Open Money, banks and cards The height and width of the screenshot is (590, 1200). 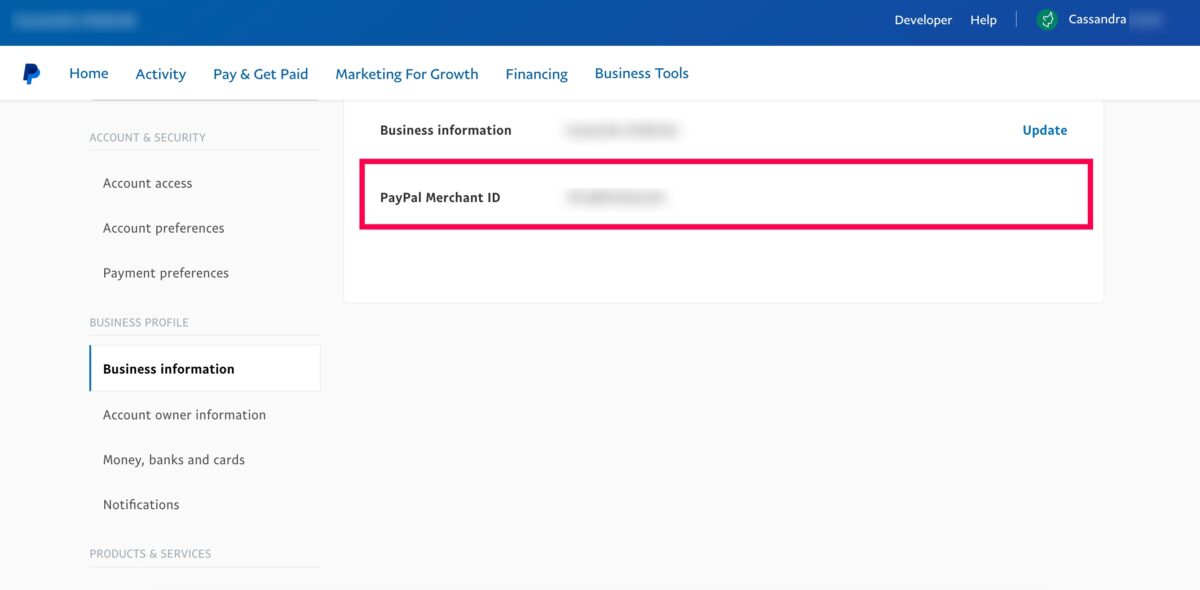174,460
